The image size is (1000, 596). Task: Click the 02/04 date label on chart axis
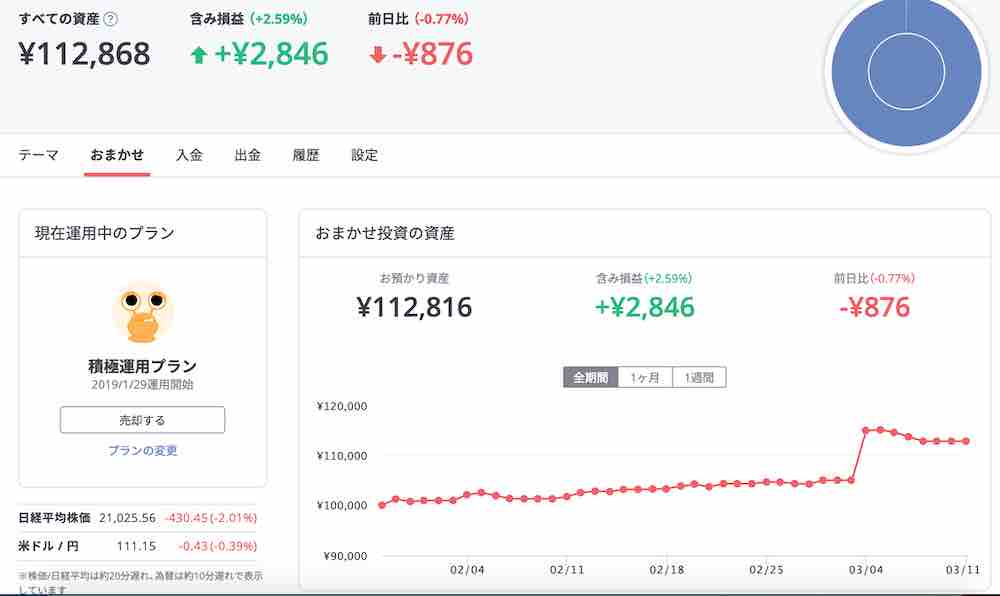coord(467,570)
